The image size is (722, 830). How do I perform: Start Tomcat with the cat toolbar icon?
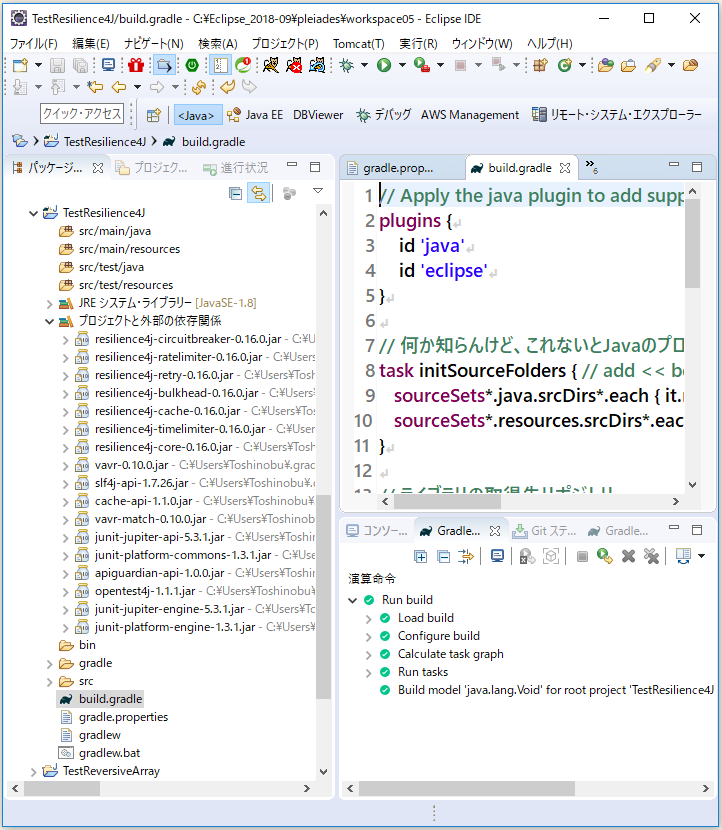click(x=271, y=65)
